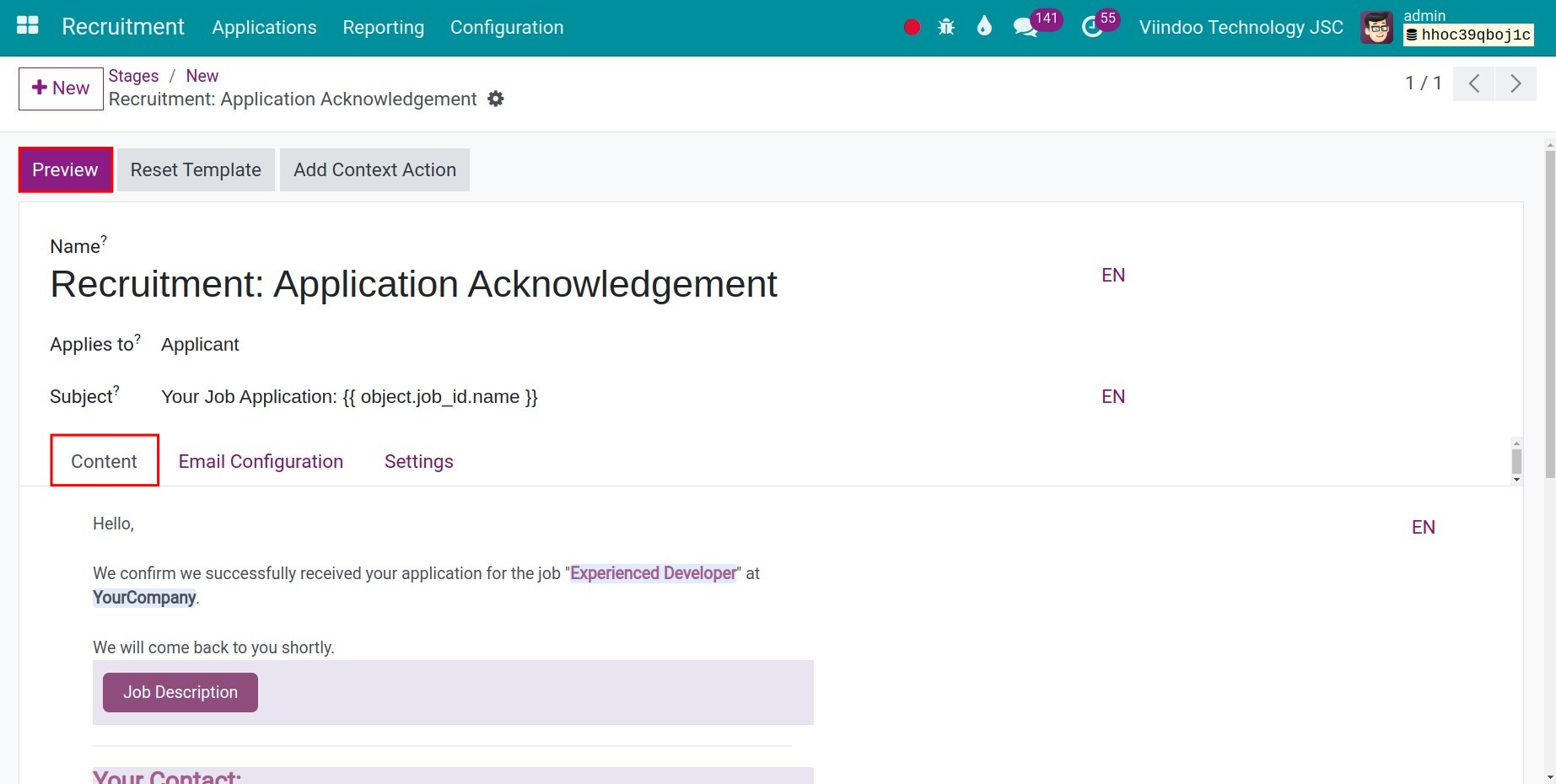Click the EN toggle near email body
The height and width of the screenshot is (784, 1556).
tap(1423, 526)
